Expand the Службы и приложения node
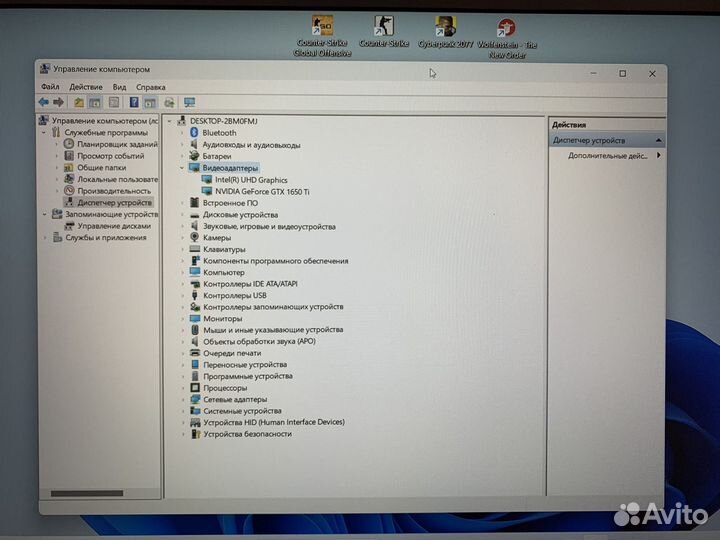The image size is (720, 540). point(44,238)
